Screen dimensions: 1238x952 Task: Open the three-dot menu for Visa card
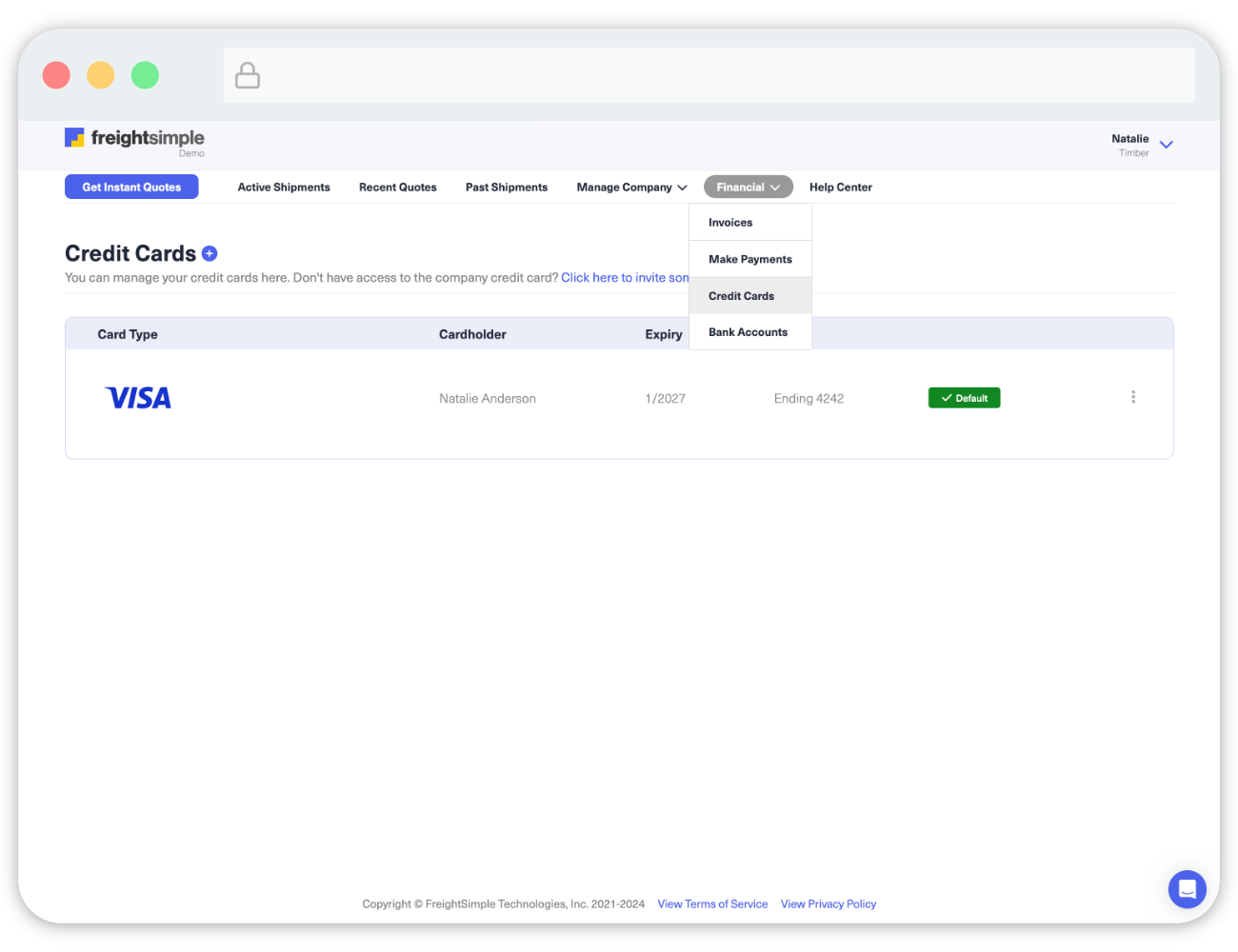(1132, 397)
